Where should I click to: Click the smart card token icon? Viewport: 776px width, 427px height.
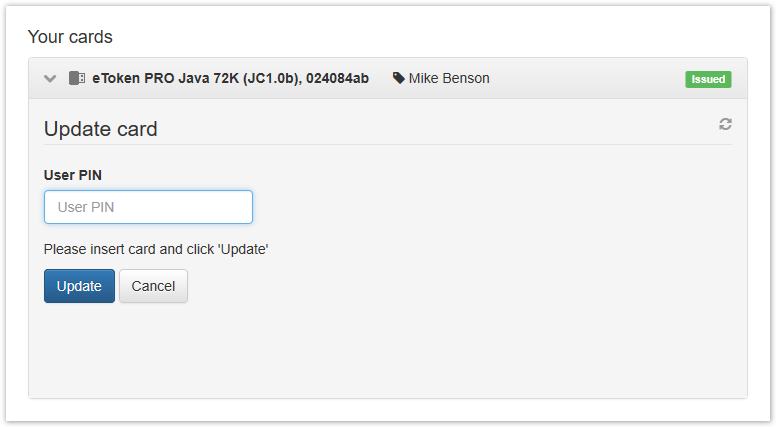click(77, 78)
